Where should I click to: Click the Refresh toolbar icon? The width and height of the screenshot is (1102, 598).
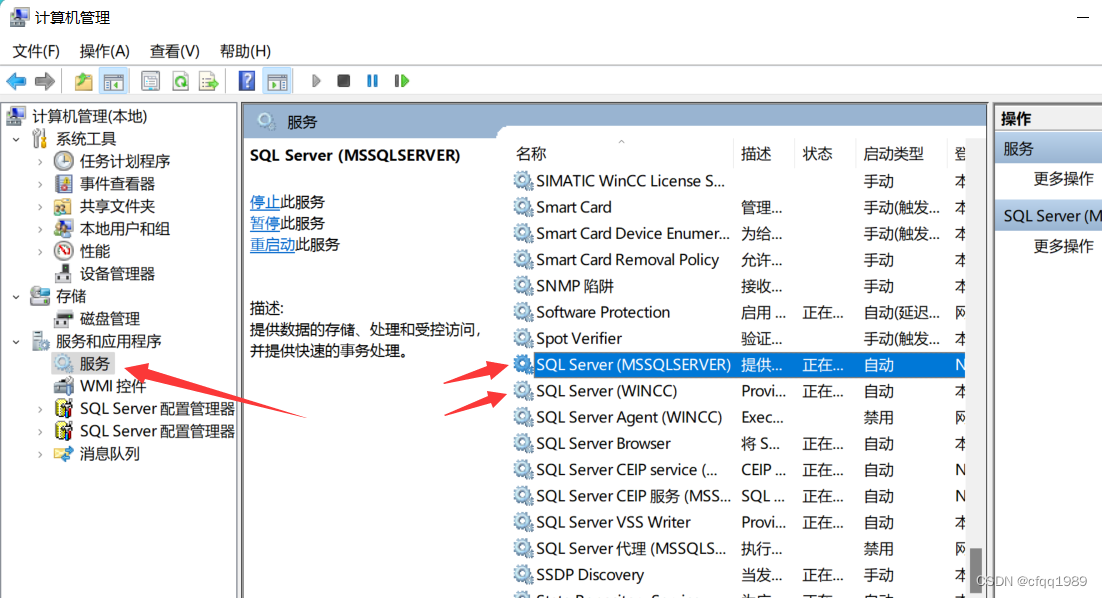(x=181, y=82)
